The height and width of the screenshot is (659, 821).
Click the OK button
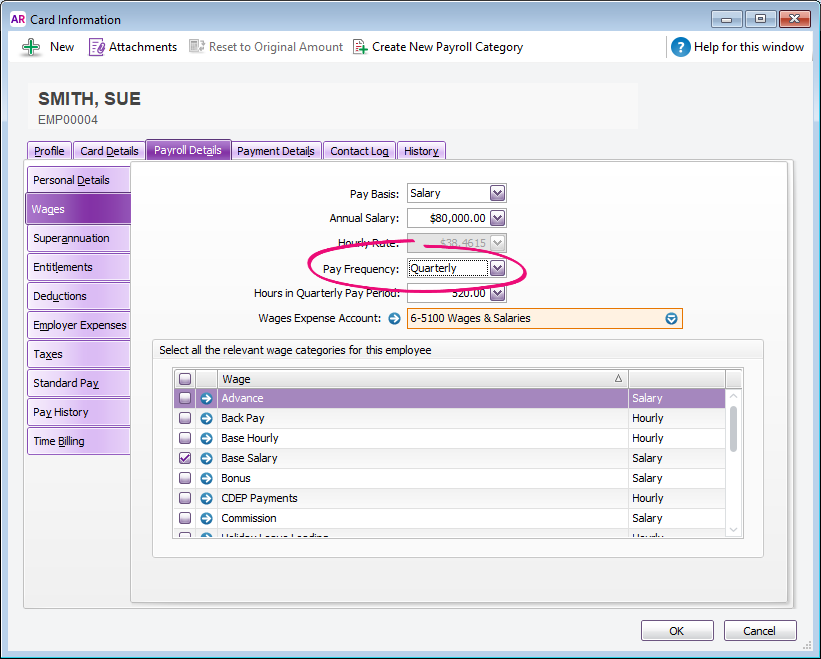pyautogui.click(x=677, y=631)
